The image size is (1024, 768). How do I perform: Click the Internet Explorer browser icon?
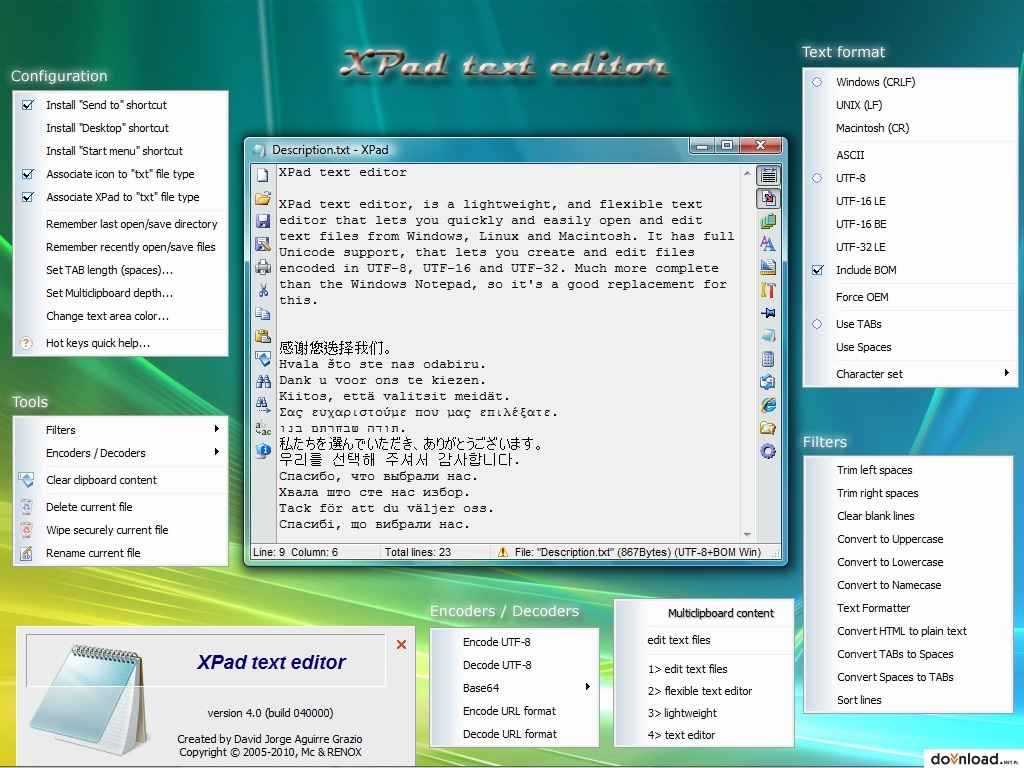click(768, 405)
